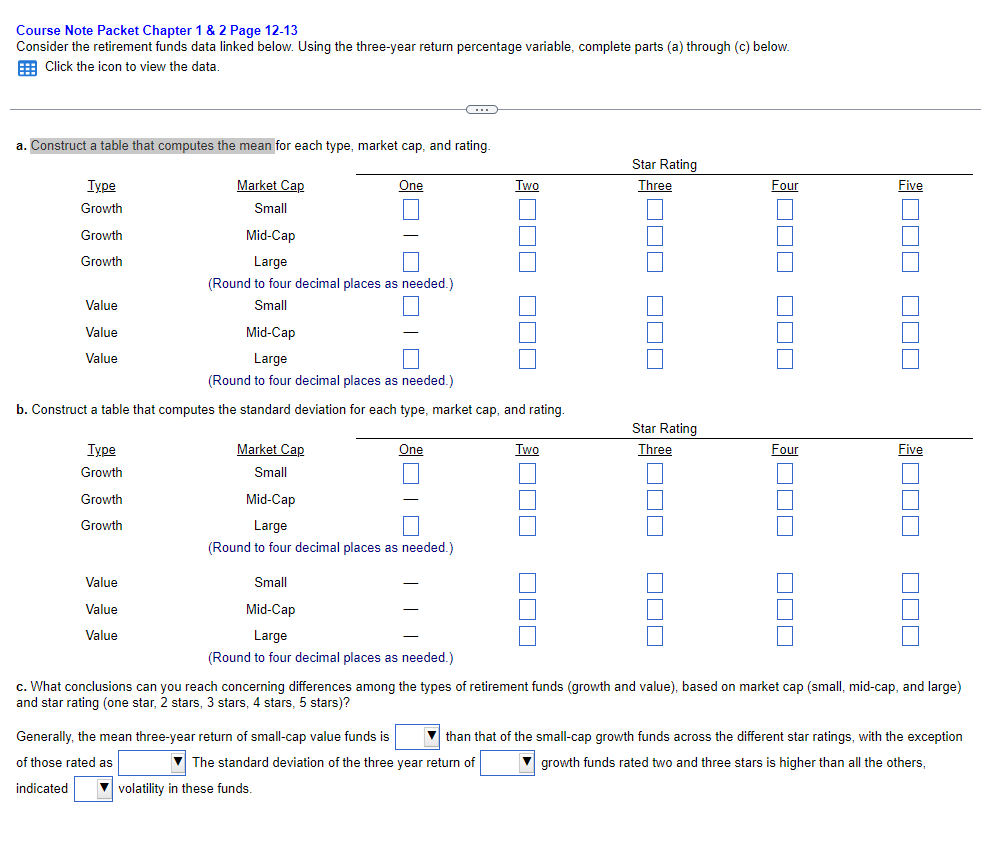Viewport: 981px width, 851px height.
Task: Click 'Click the icon to view the data' text
Action: click(132, 66)
